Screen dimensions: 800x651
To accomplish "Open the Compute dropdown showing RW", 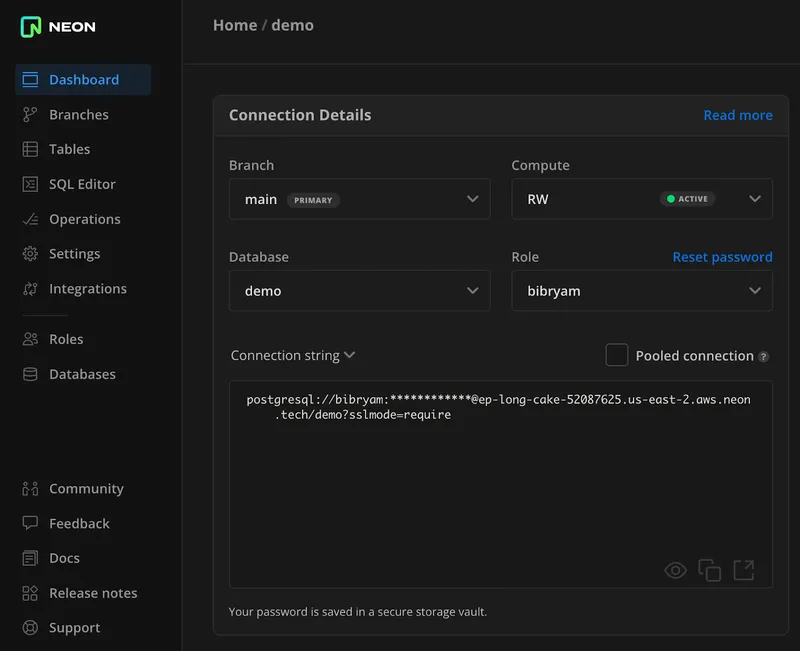I will point(641,199).
